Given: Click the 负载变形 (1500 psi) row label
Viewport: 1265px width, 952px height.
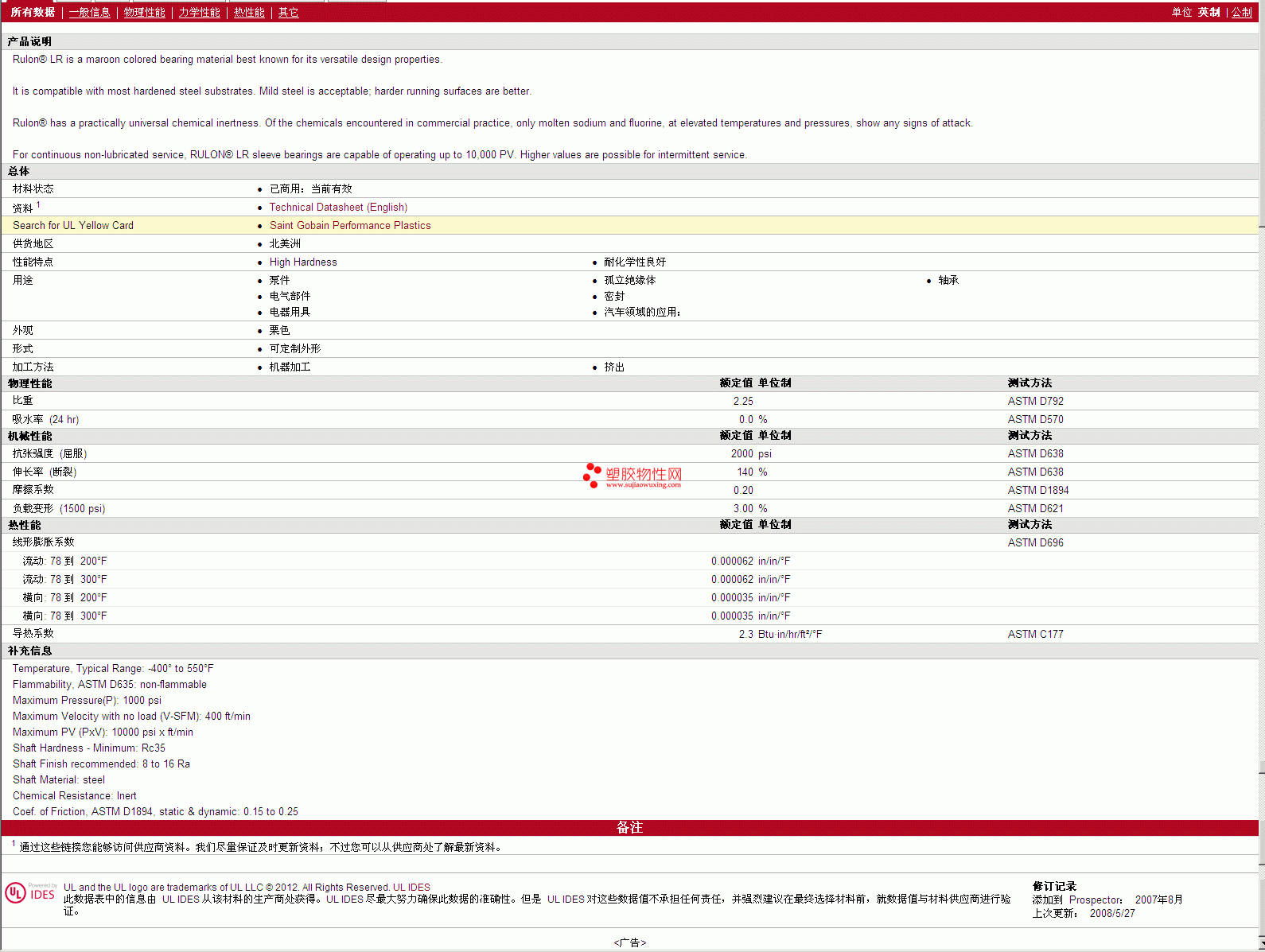Looking at the screenshot, I should pos(59,508).
